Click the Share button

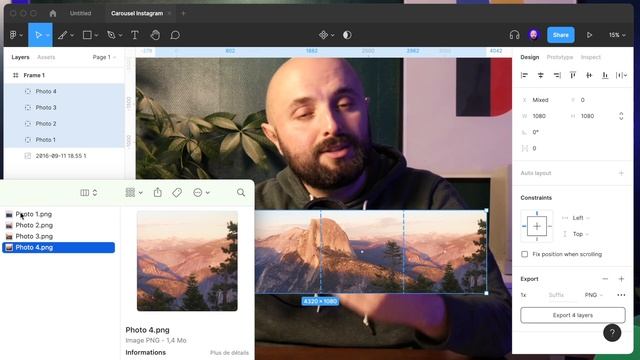[x=560, y=35]
